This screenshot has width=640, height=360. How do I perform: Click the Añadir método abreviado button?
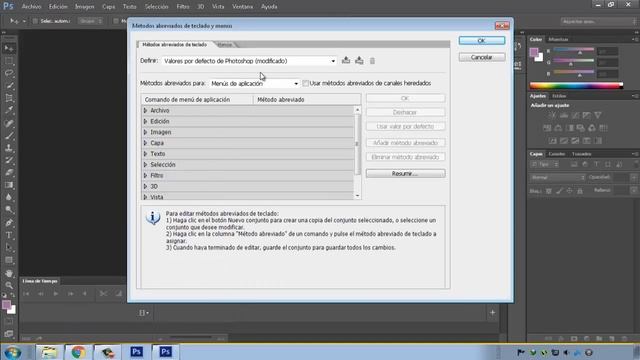405,143
